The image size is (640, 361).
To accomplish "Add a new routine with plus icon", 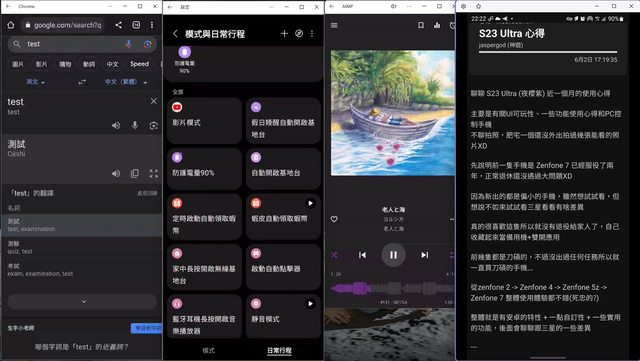I will coord(284,33).
